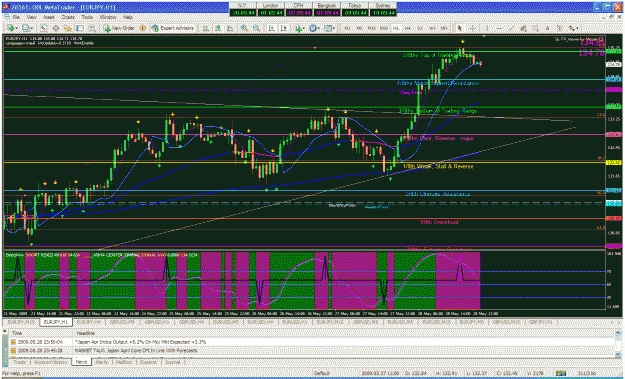This screenshot has height=379, width=625.
Task: Select the Vertical Line drawing tool
Action: point(487,28)
